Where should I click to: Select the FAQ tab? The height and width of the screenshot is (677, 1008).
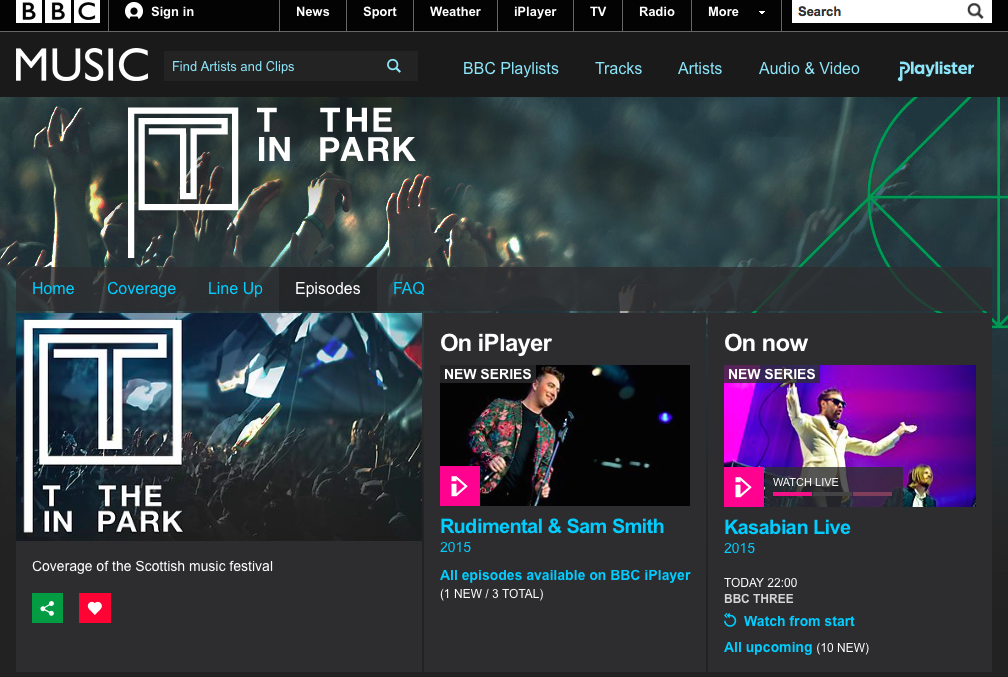coord(409,289)
